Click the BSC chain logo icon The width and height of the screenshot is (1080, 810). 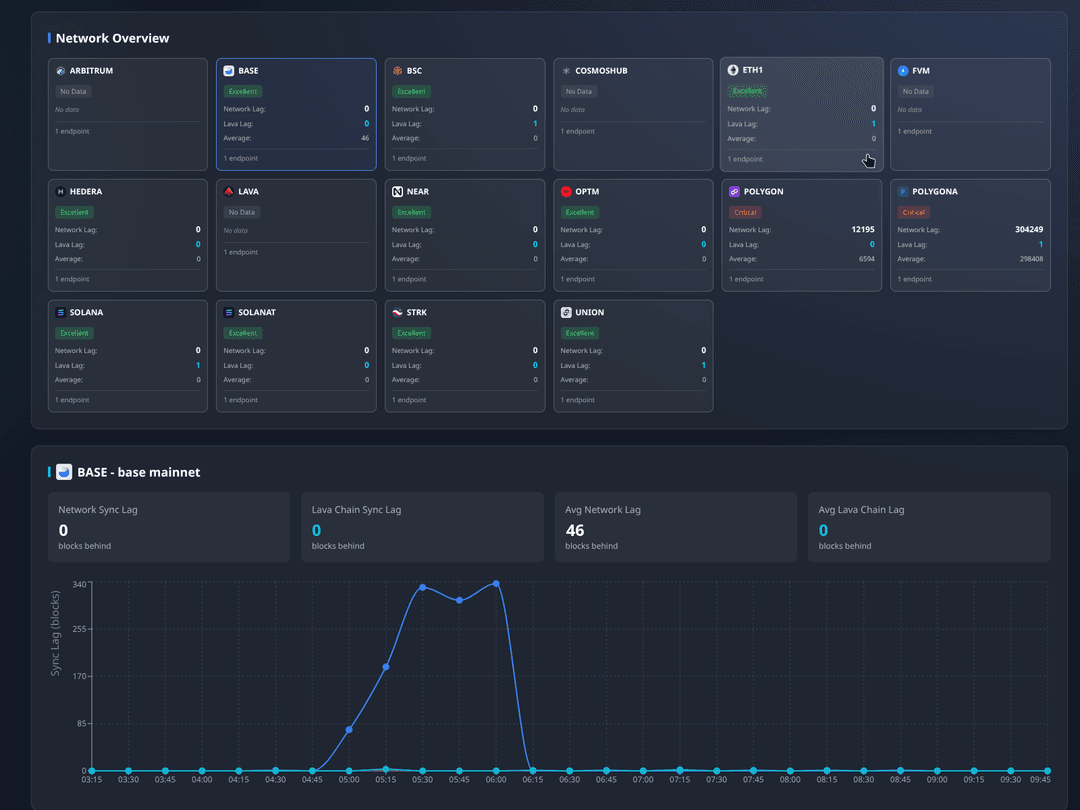[398, 71]
